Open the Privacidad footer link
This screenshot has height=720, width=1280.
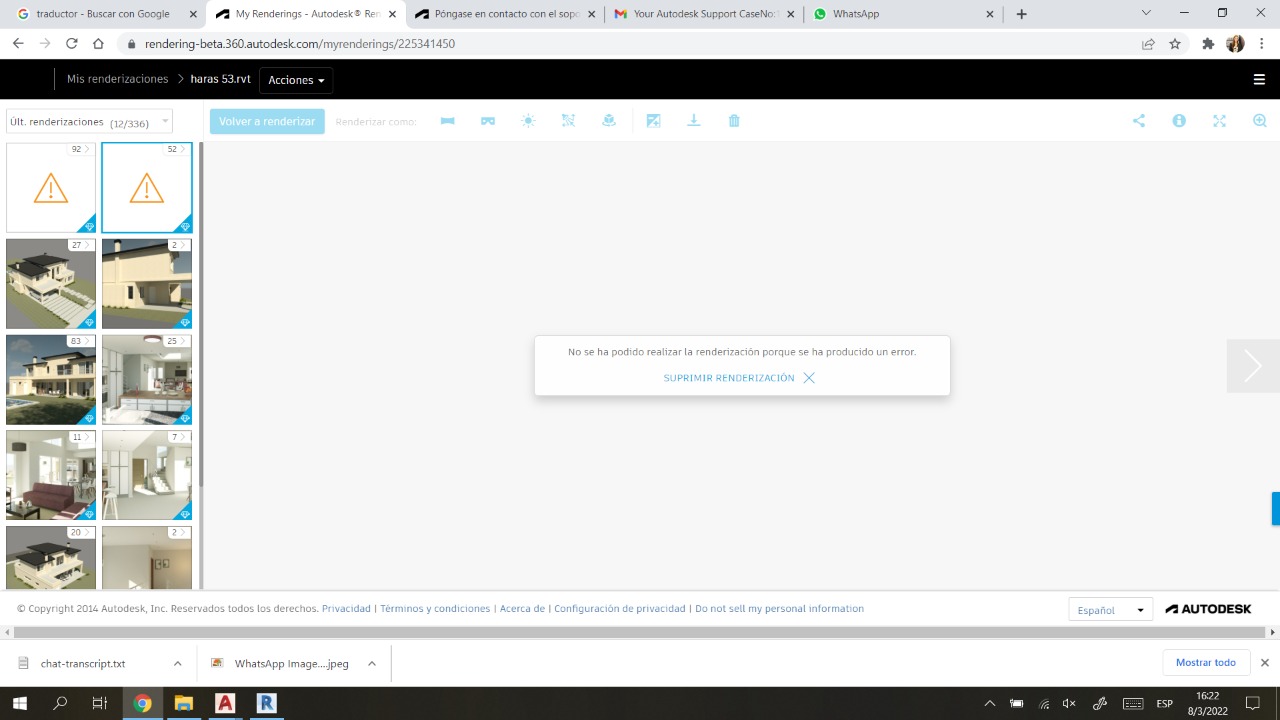click(346, 609)
